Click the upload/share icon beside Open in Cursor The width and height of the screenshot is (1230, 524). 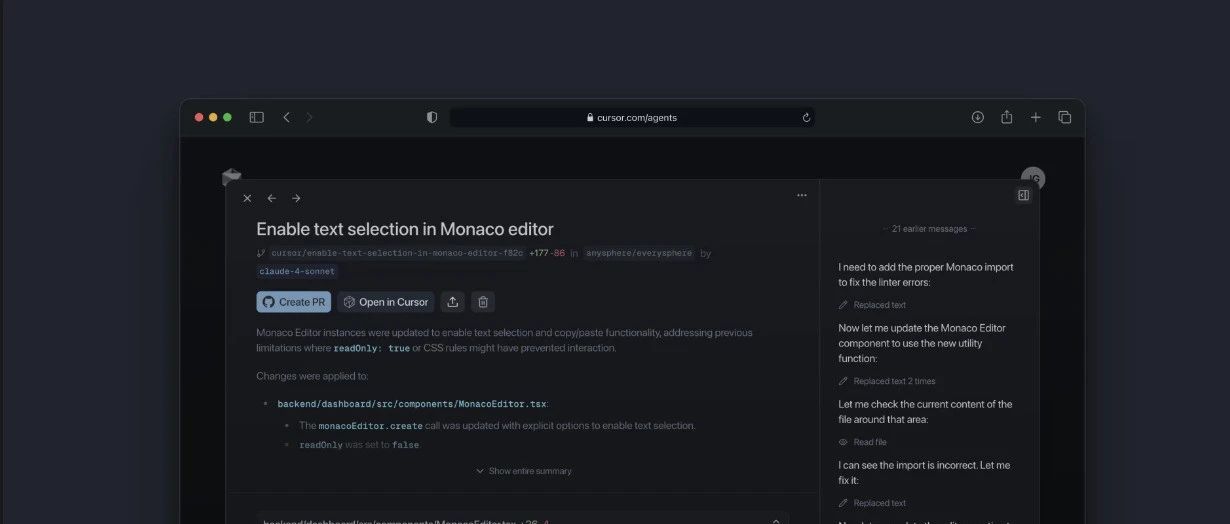tap(452, 302)
